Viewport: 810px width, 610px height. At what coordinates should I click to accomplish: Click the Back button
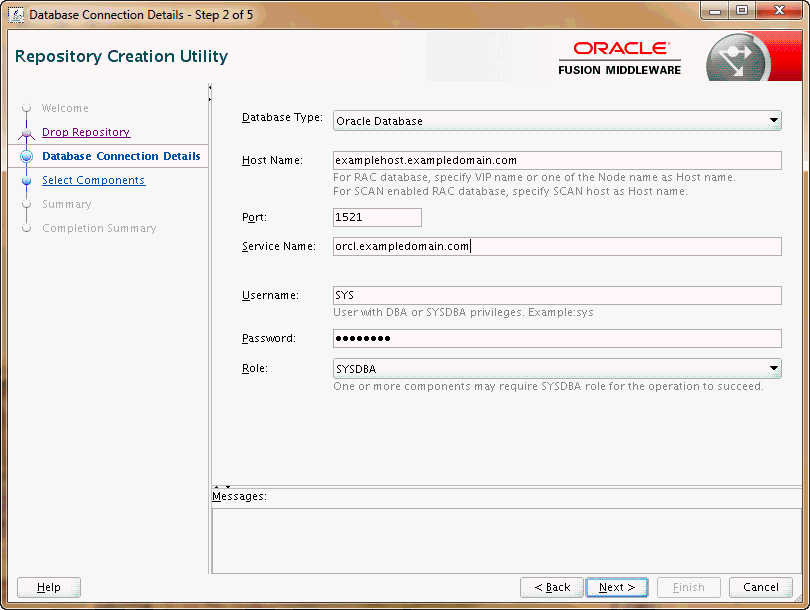point(552,587)
